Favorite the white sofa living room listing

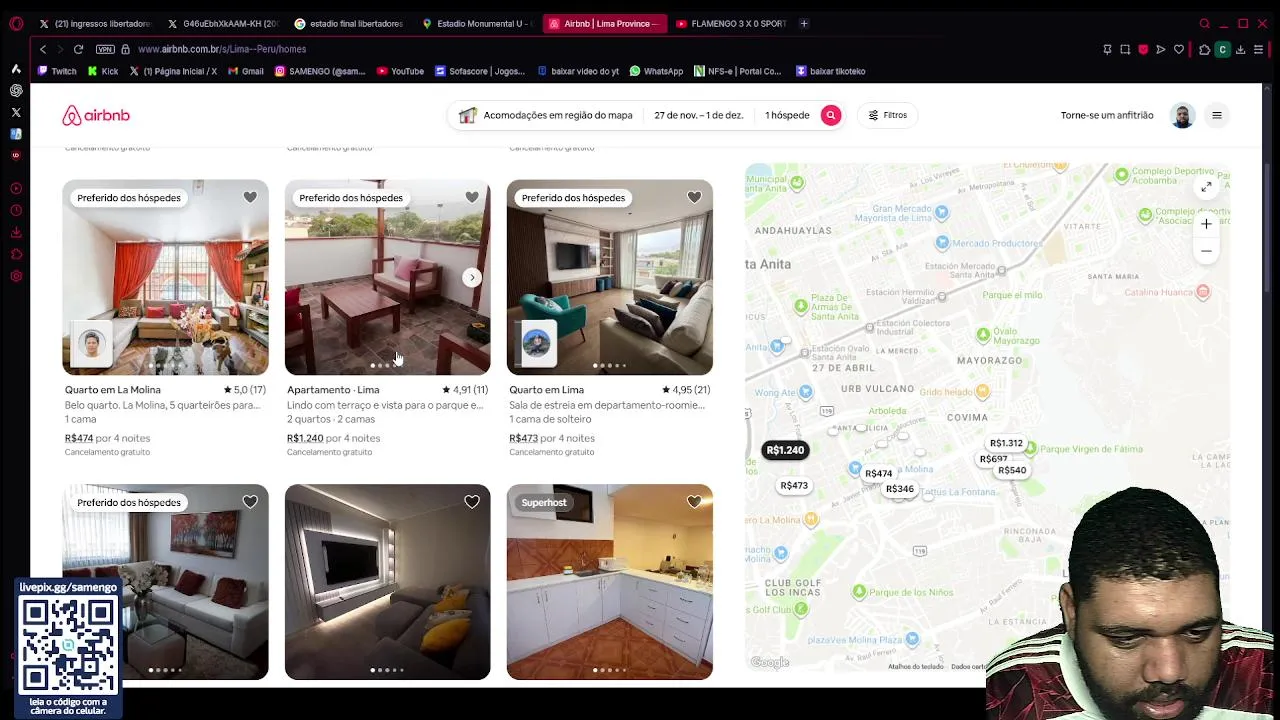(250, 502)
